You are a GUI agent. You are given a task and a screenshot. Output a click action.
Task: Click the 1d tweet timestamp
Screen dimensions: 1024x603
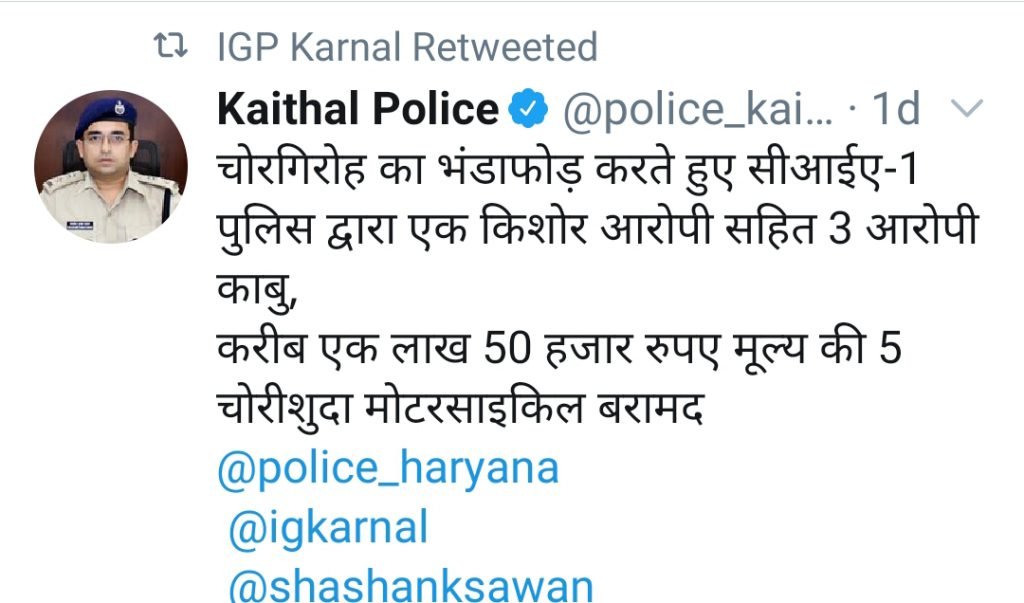point(896,108)
